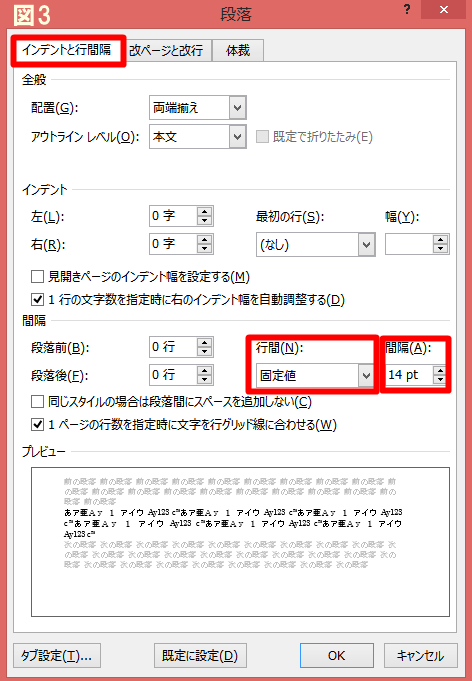Increase the 段落前 spacing value
472x681 pixels.
204,342
